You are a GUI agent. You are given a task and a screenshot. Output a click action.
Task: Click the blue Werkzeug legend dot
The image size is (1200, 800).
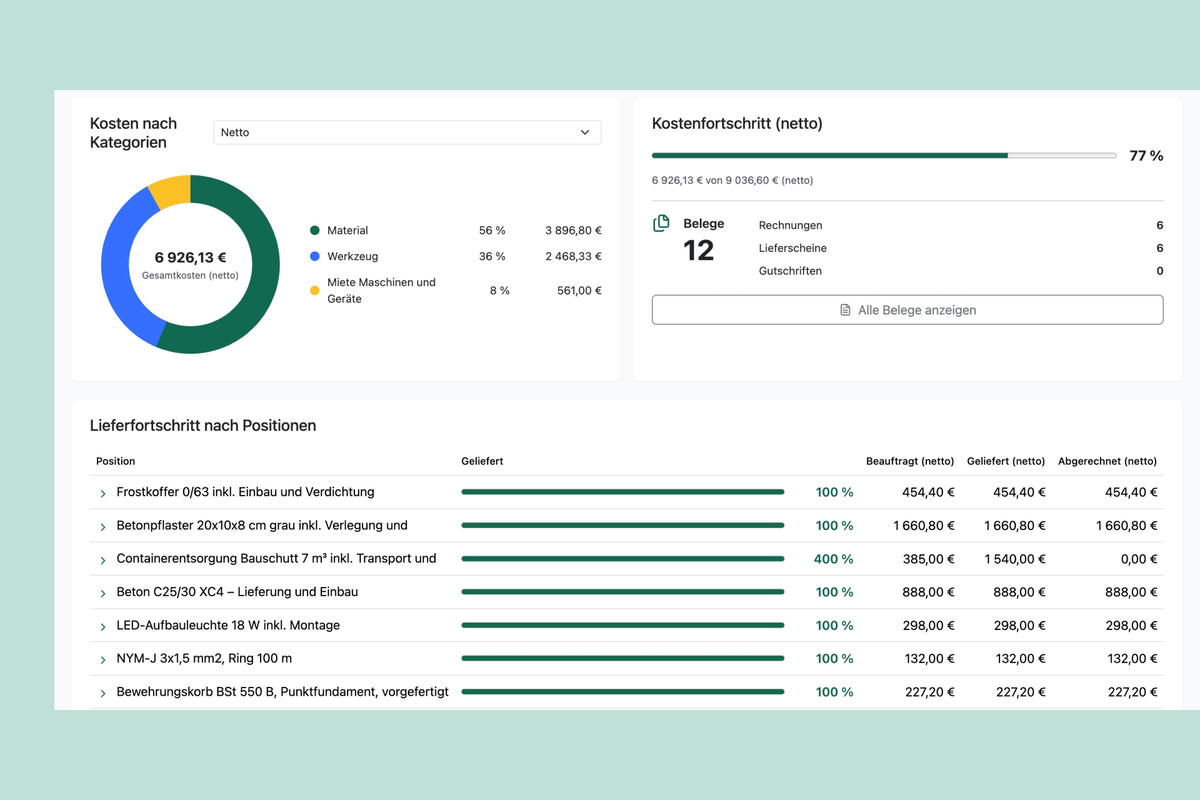(x=315, y=256)
